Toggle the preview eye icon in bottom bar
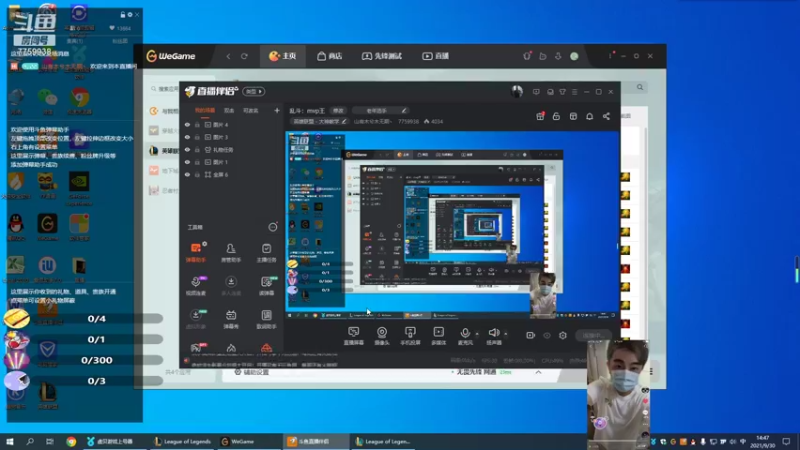 click(547, 335)
